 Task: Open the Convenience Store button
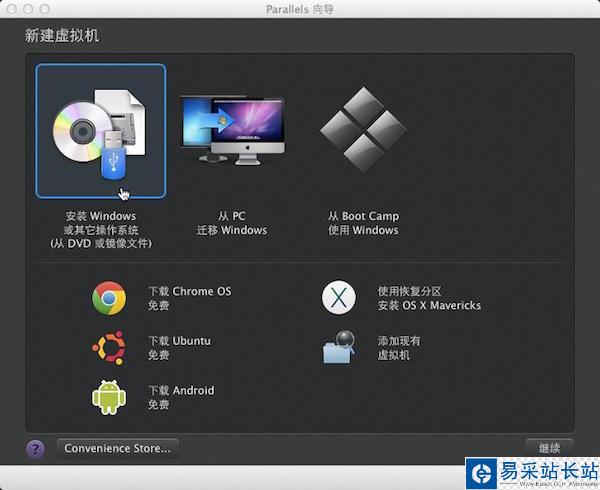point(117,448)
